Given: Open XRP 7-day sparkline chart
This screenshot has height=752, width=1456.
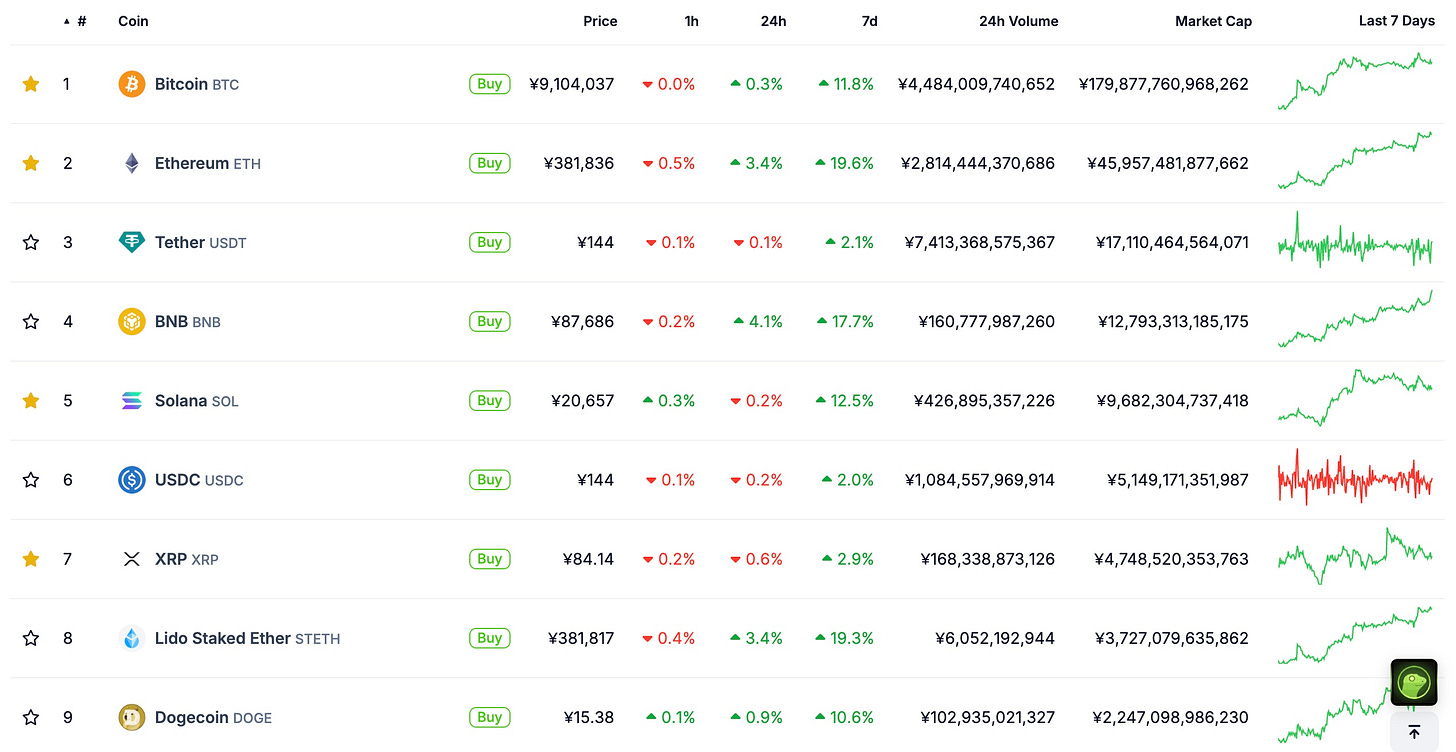Looking at the screenshot, I should [1355, 556].
